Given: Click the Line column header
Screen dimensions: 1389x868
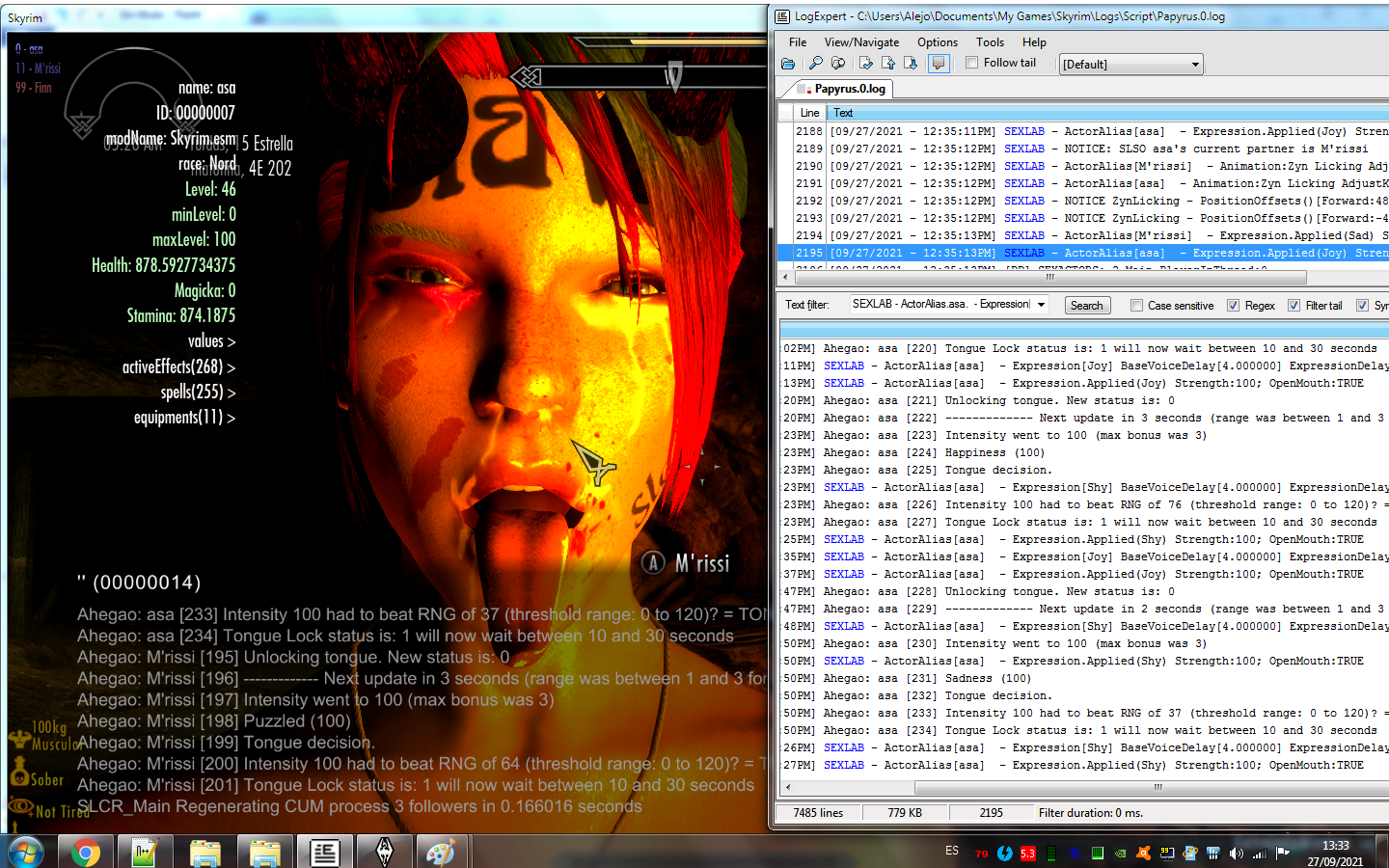Looking at the screenshot, I should (x=809, y=113).
